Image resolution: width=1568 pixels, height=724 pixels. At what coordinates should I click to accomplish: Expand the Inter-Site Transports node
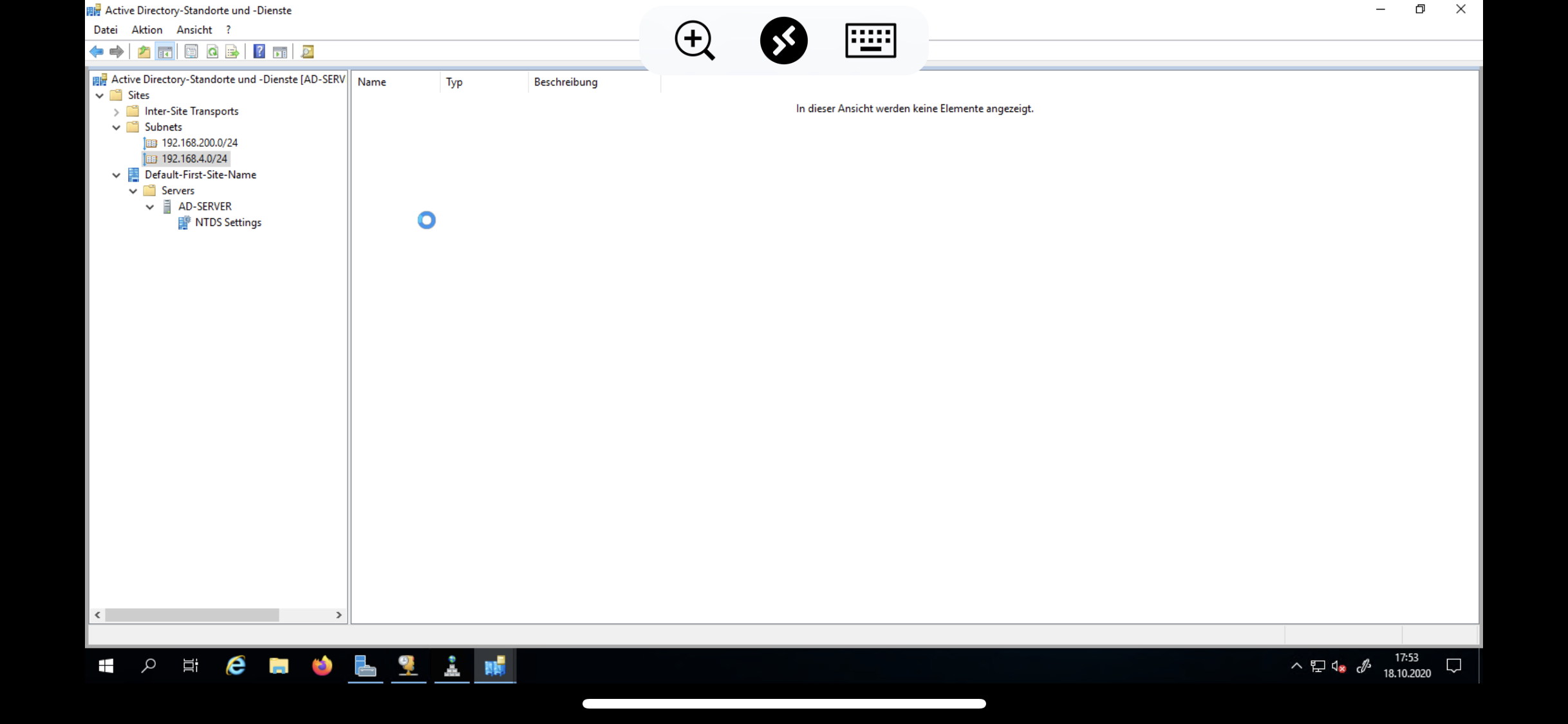(x=117, y=111)
